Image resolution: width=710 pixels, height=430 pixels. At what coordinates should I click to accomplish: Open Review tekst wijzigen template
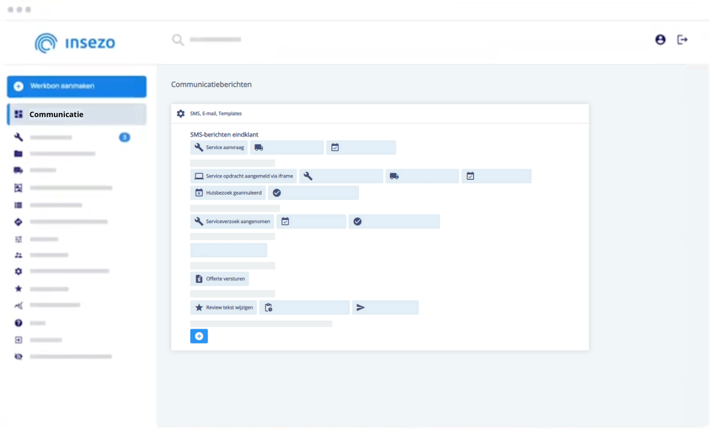223,308
